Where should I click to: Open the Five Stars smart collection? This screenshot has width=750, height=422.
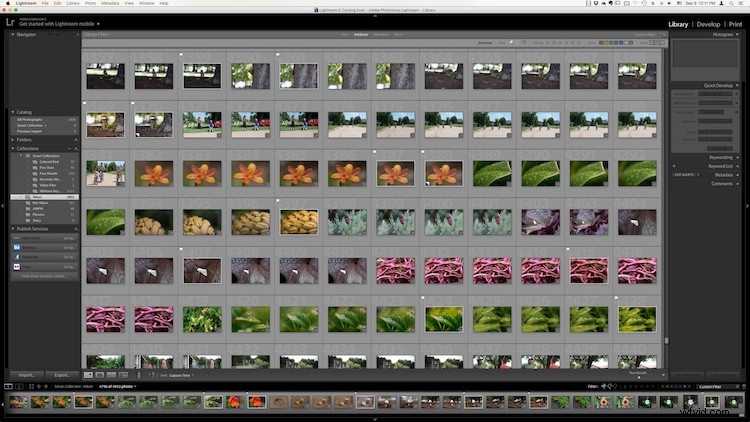pyautogui.click(x=47, y=168)
